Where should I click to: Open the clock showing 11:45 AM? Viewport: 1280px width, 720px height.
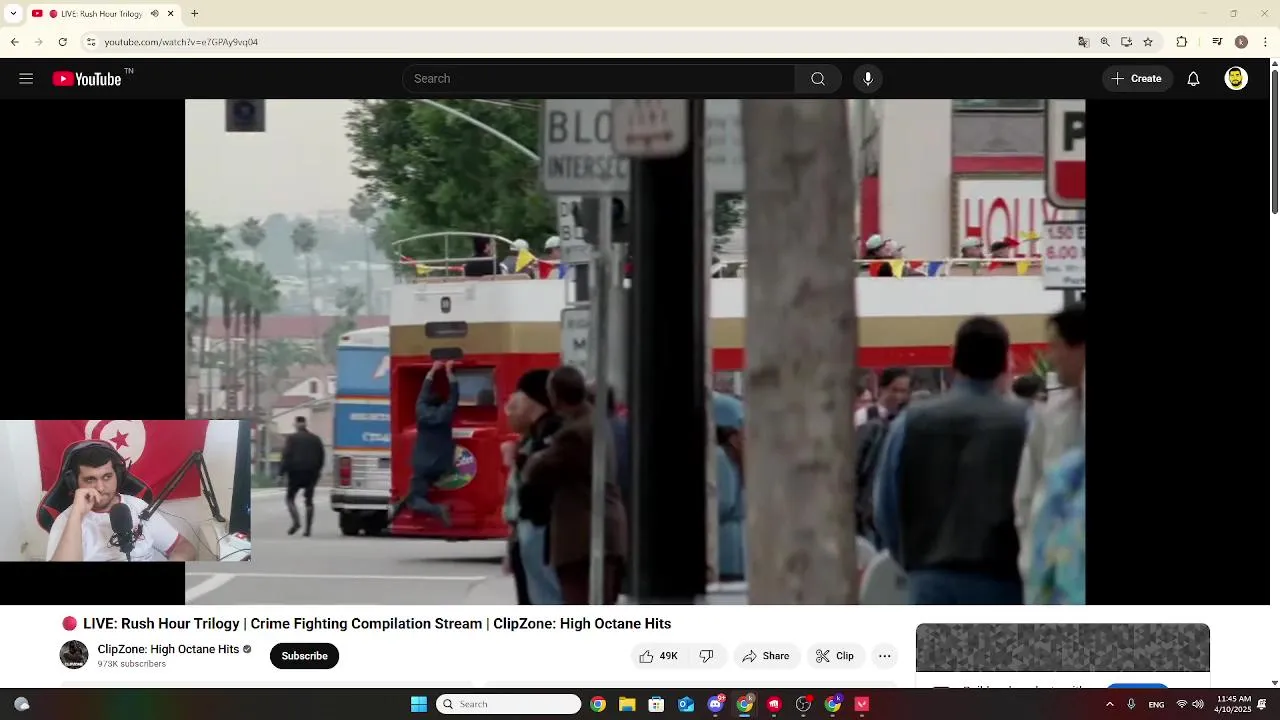[x=1233, y=704]
